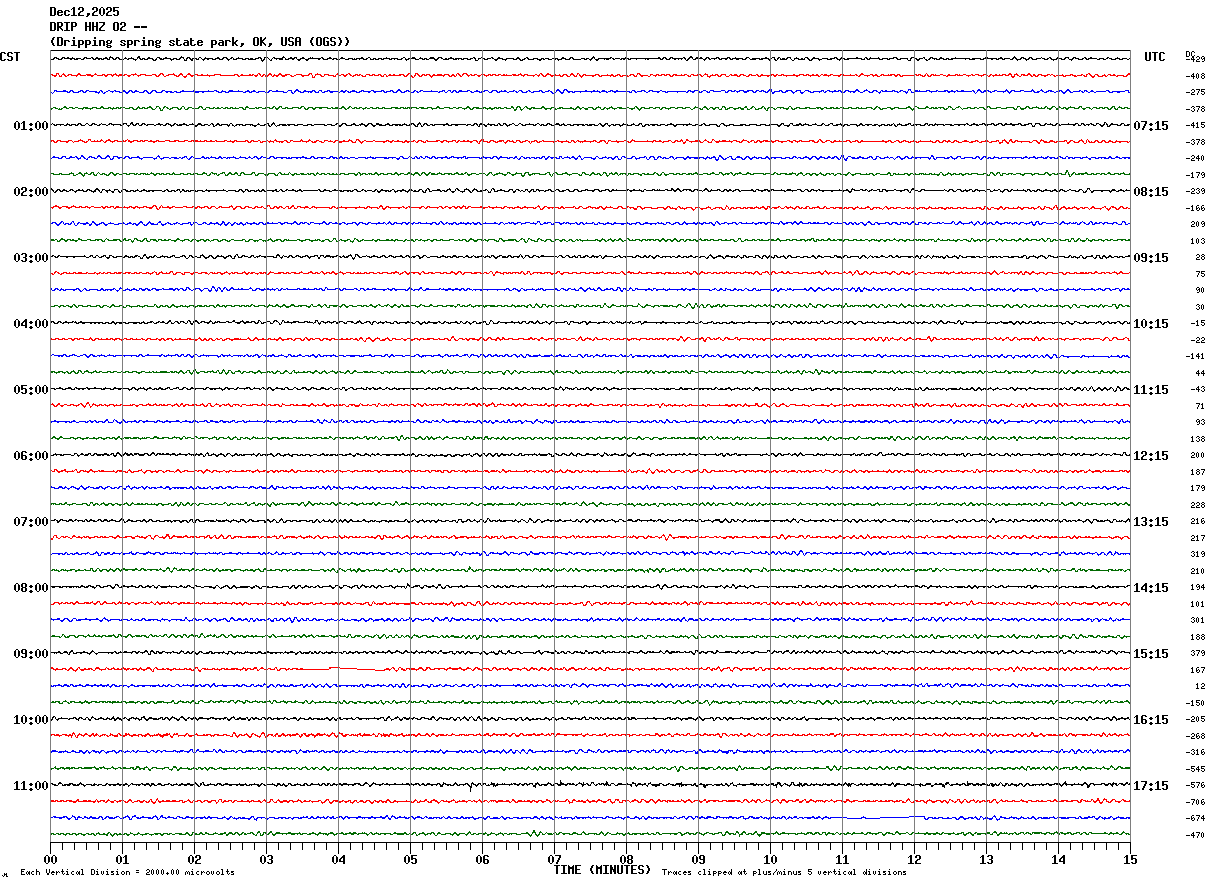
Task: Select the DC offset value -408
Action: (1195, 76)
